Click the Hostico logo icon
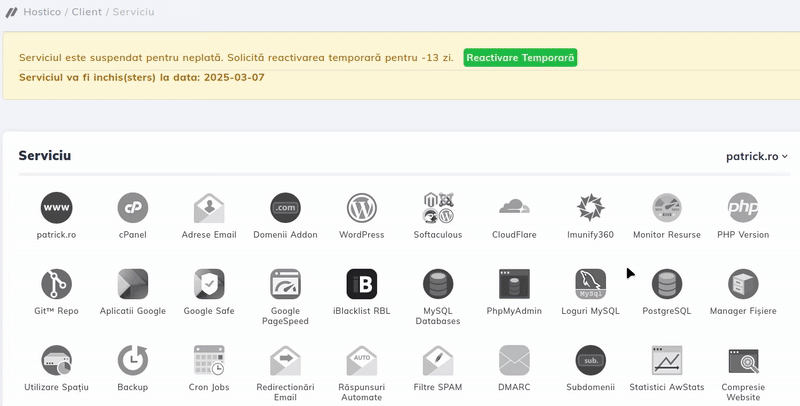Viewport: 800px width, 406px height. coord(11,12)
